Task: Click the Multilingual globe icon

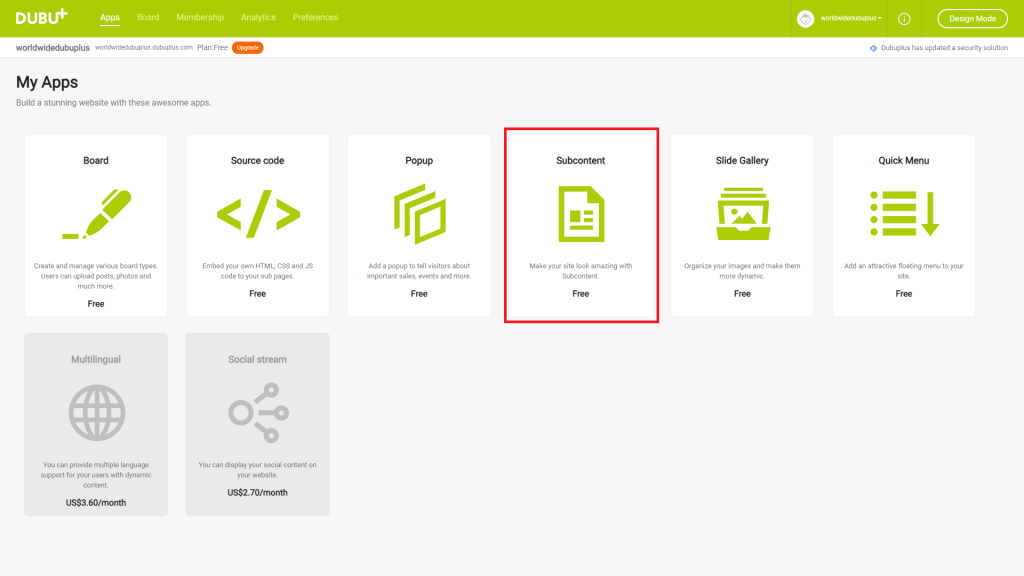Action: [x=97, y=413]
